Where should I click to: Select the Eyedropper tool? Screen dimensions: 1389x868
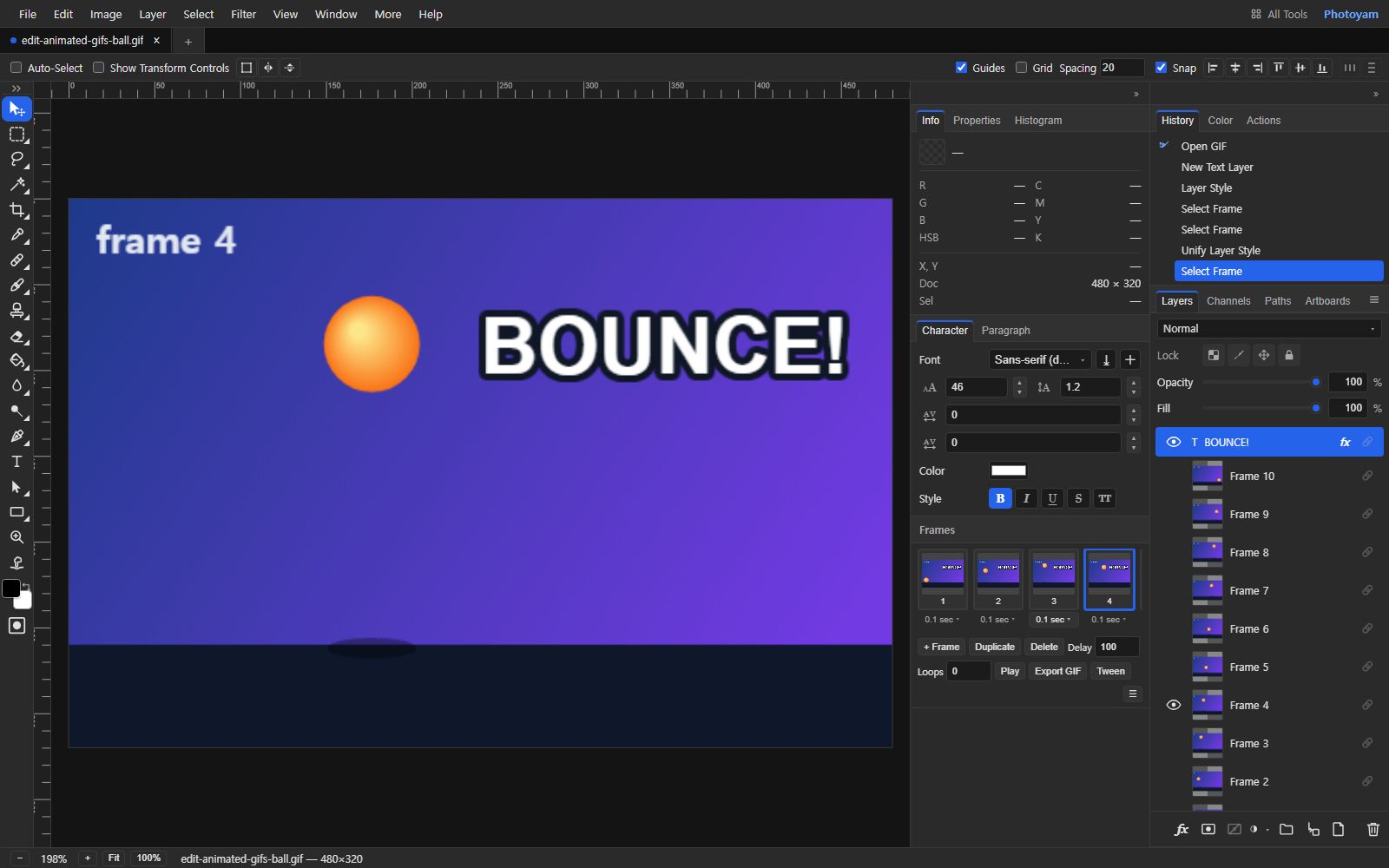click(16, 234)
